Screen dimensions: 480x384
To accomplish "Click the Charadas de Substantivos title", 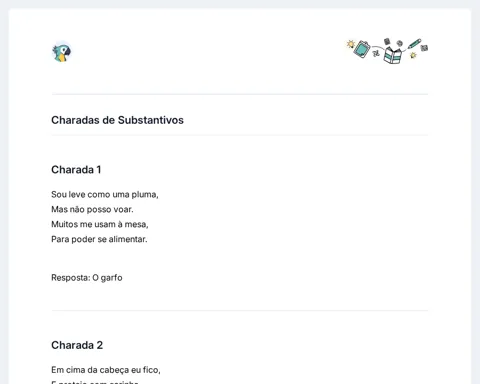I will click(x=117, y=120).
